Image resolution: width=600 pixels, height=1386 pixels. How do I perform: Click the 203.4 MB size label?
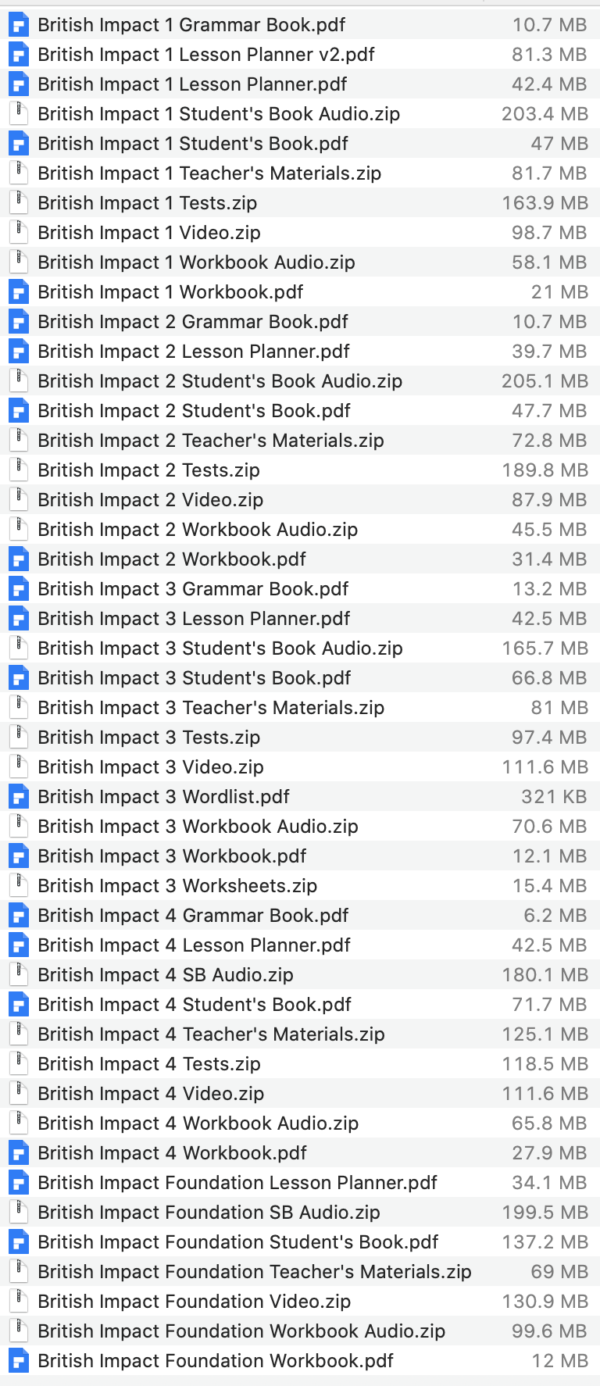pyautogui.click(x=545, y=114)
